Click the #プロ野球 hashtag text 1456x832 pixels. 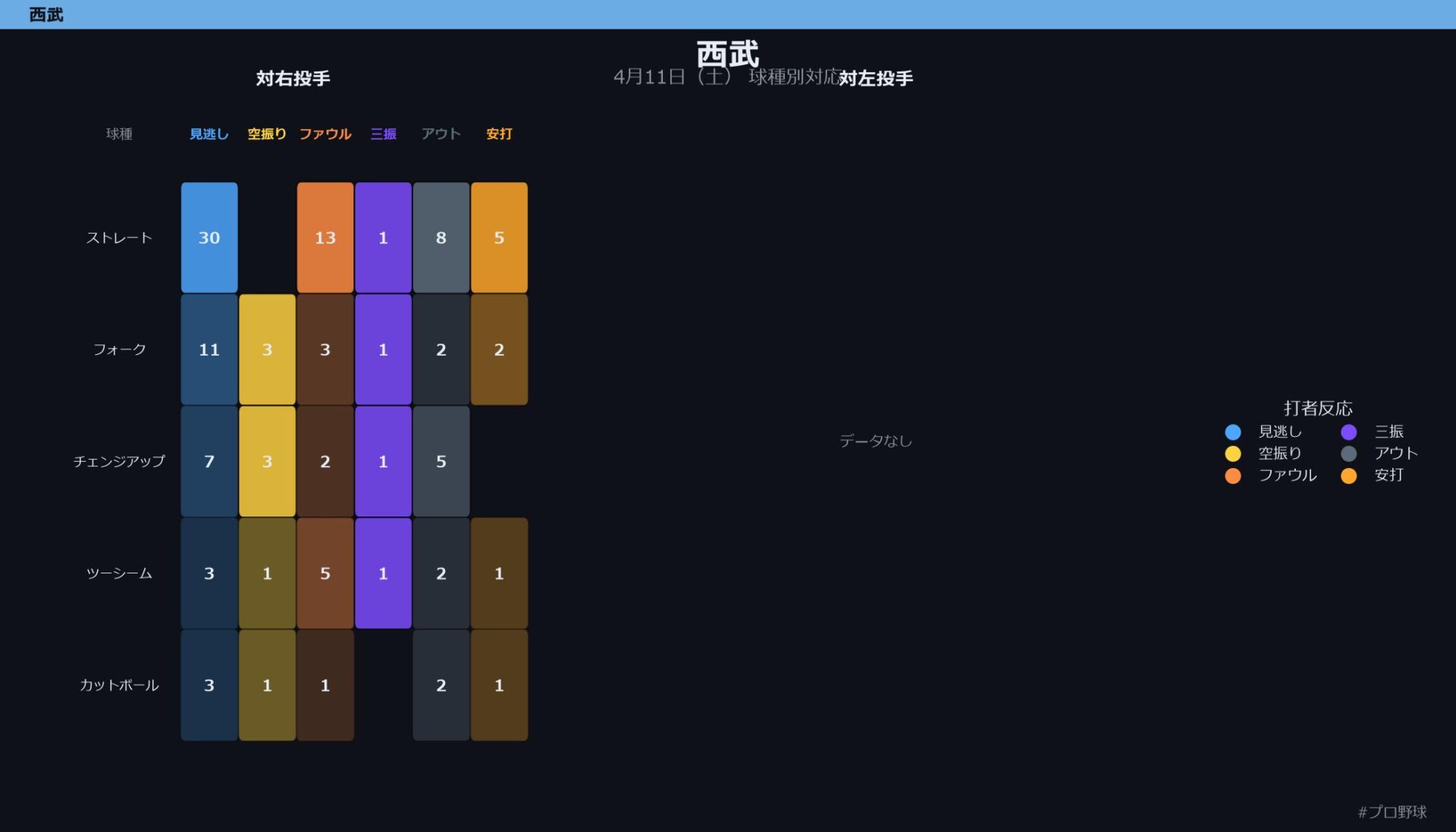[x=1392, y=812]
